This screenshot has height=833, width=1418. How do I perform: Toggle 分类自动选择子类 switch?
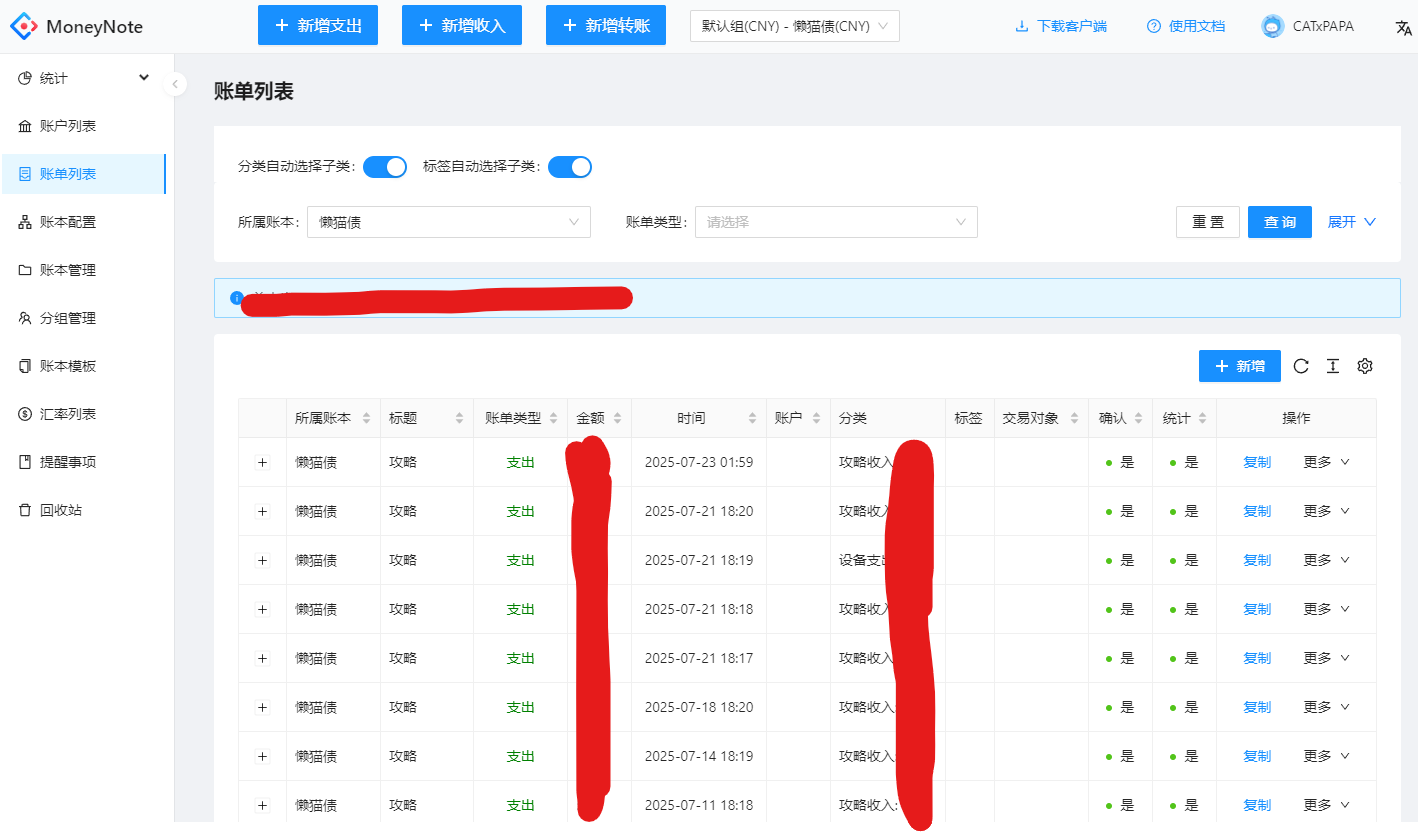(x=385, y=167)
